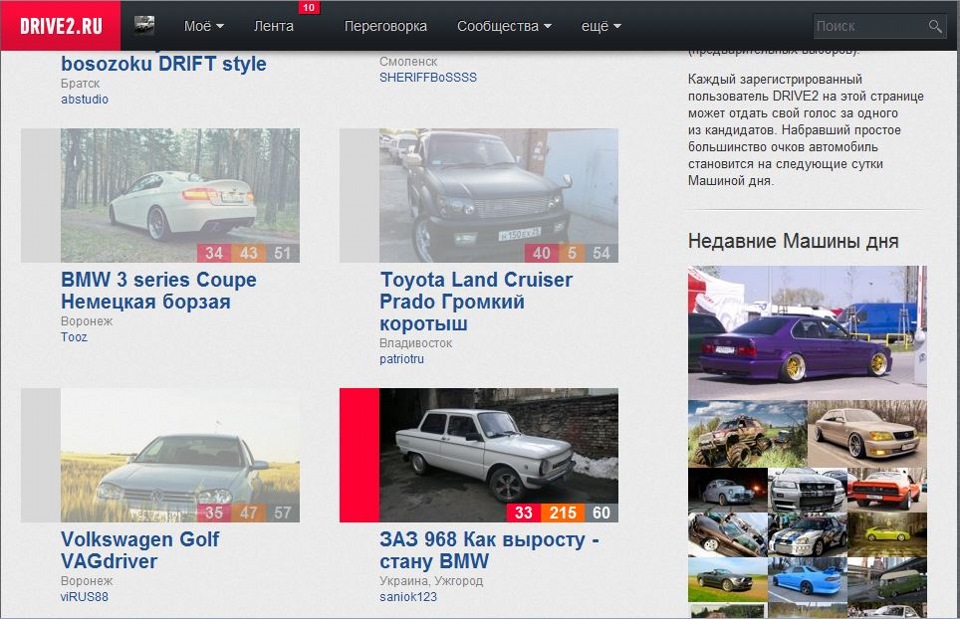960x619 pixels.
Task: Open Tooz user profile
Action: tap(74, 337)
